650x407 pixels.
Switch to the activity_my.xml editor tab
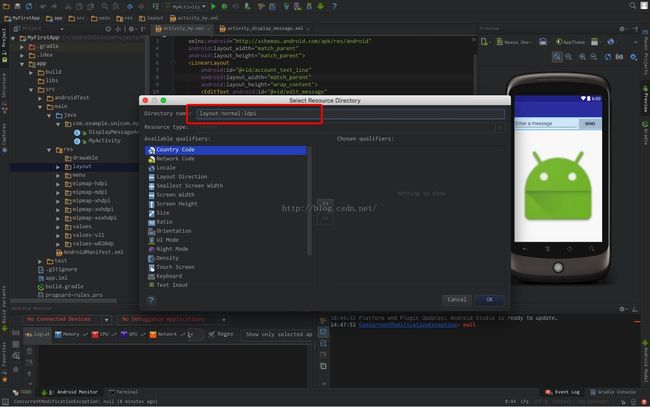[181, 29]
